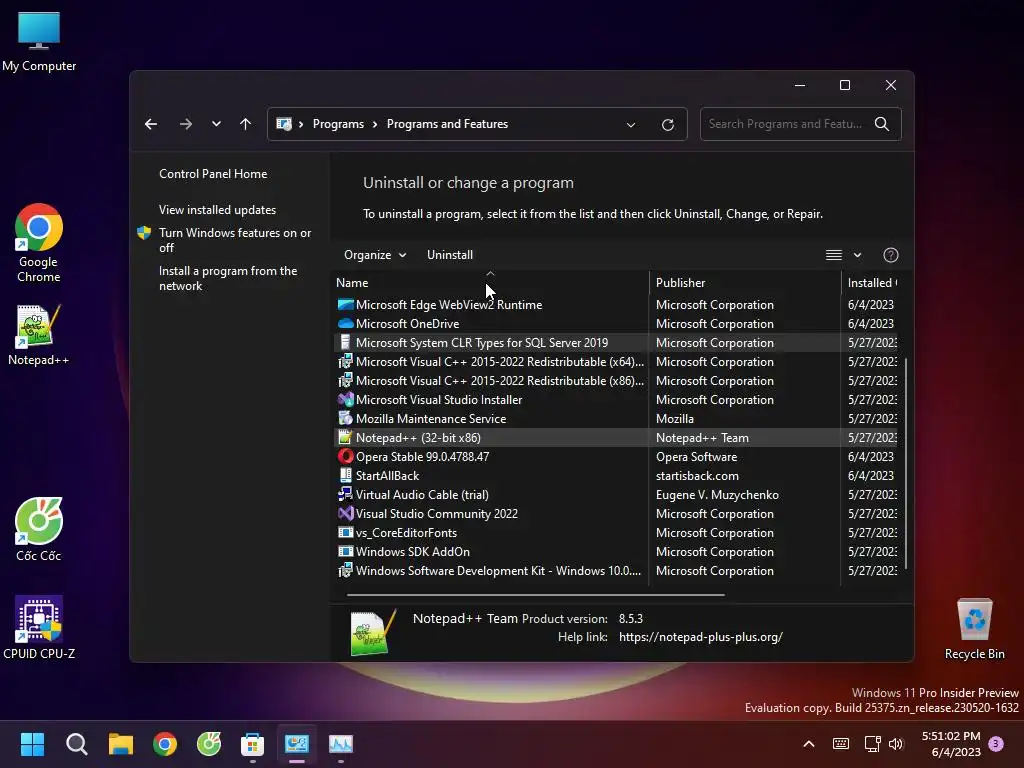Screen dimensions: 1024x768
Task: Select Windows Software Development Kit entry
Action: pos(616,571)
